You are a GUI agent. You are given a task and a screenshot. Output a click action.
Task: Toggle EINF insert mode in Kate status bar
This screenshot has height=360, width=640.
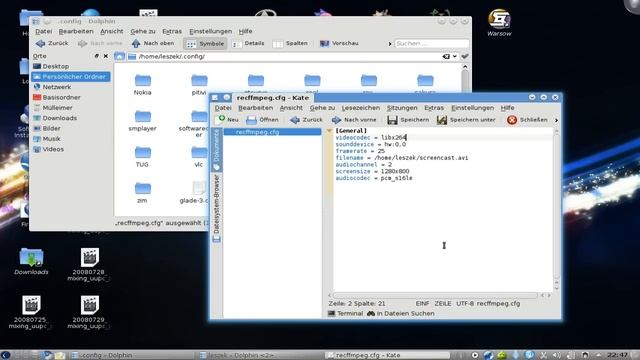point(422,304)
